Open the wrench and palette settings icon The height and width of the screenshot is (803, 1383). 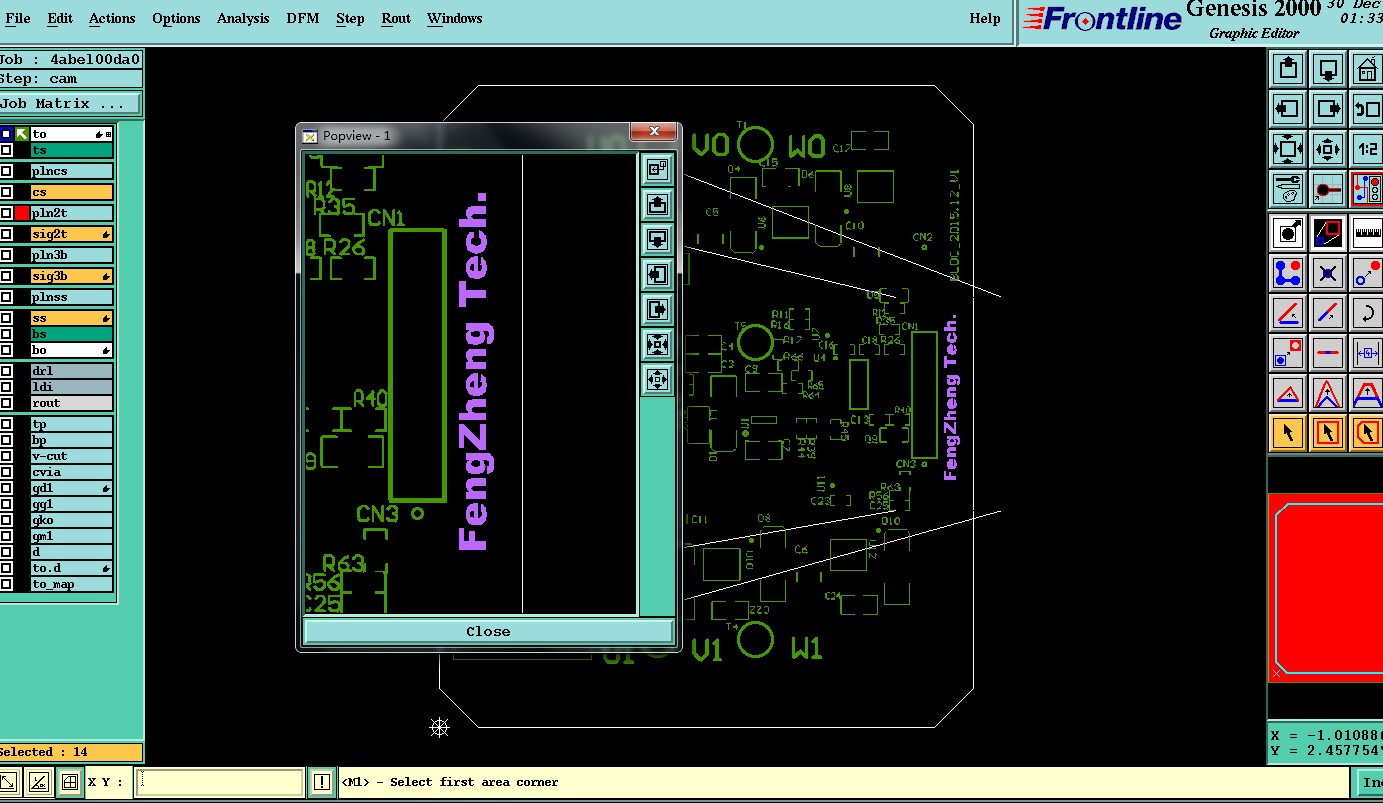(x=1288, y=189)
